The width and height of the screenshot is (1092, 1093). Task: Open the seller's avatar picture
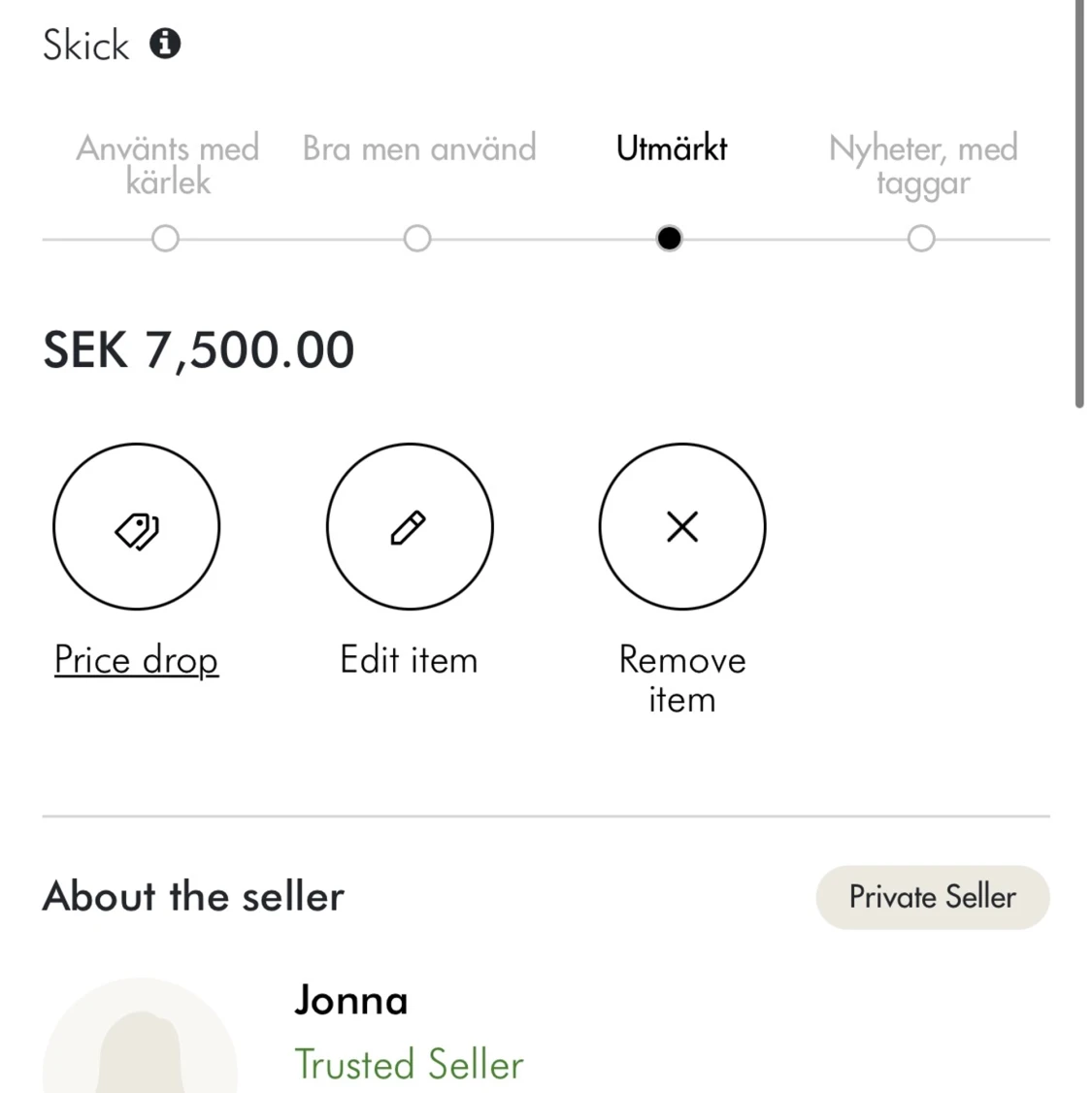click(140, 1043)
